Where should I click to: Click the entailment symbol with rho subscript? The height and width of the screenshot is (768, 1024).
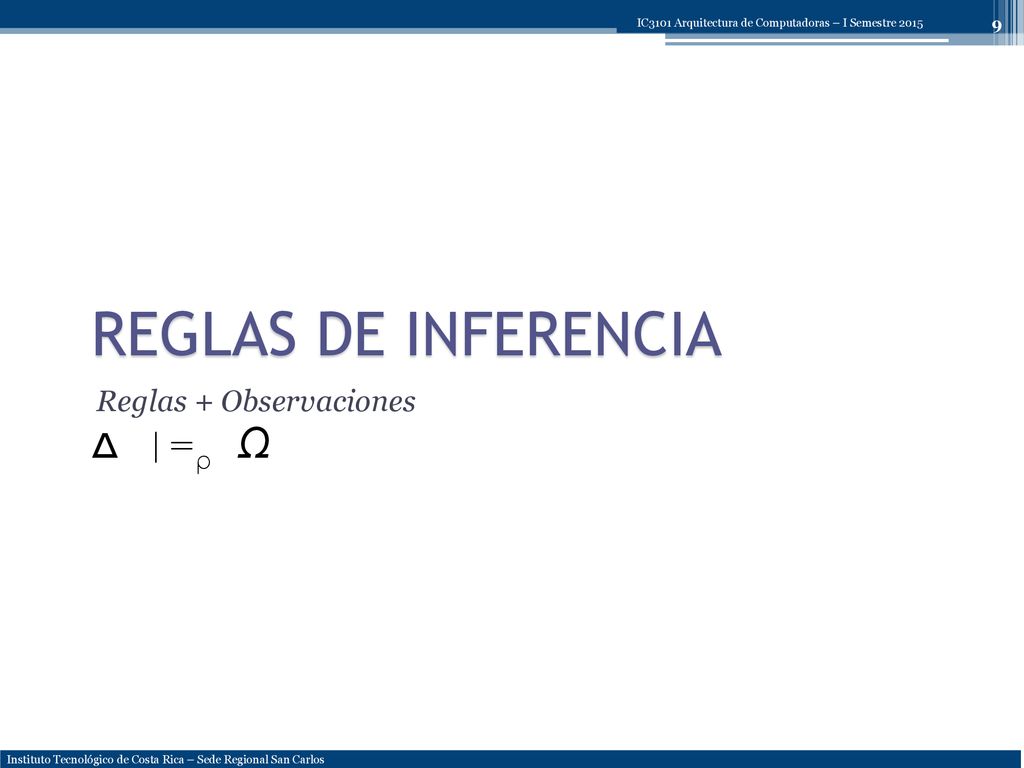pos(182,452)
